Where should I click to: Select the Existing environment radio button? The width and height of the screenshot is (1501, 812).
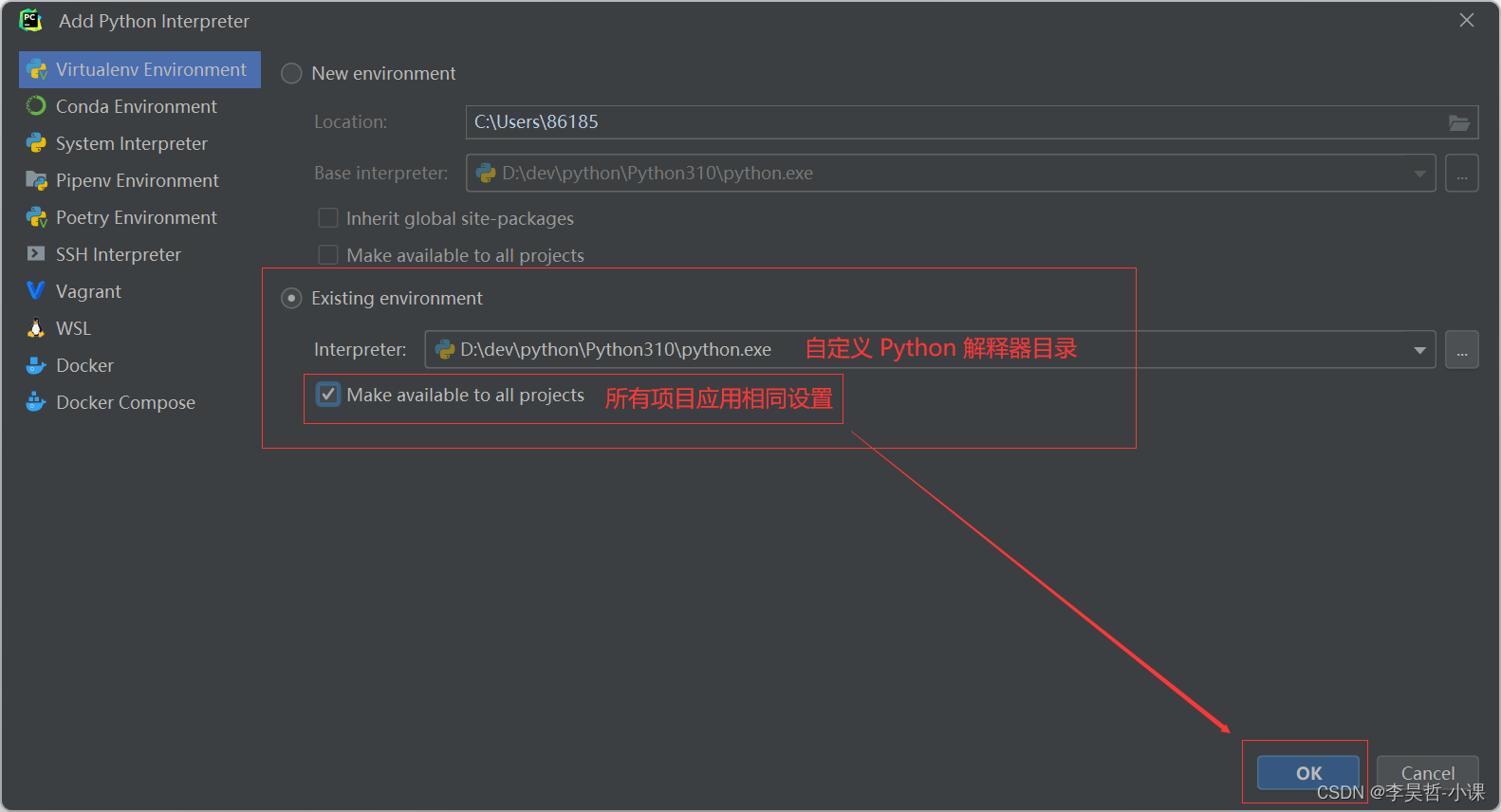(291, 299)
